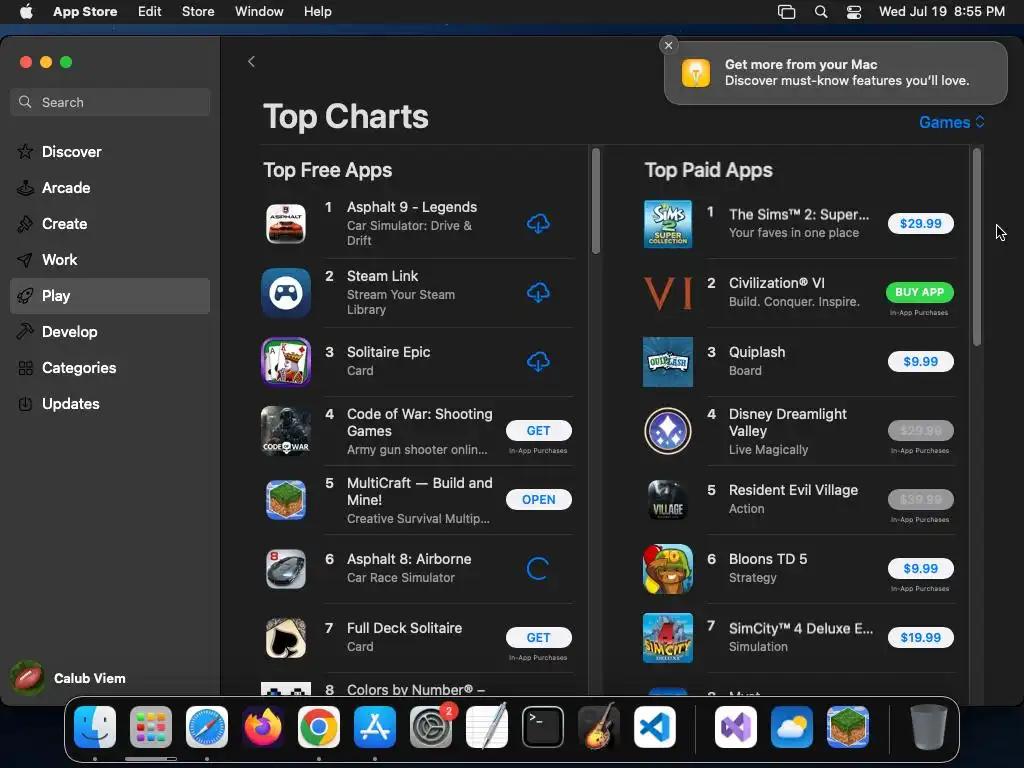Select Work in the sidebar

(x=110, y=259)
